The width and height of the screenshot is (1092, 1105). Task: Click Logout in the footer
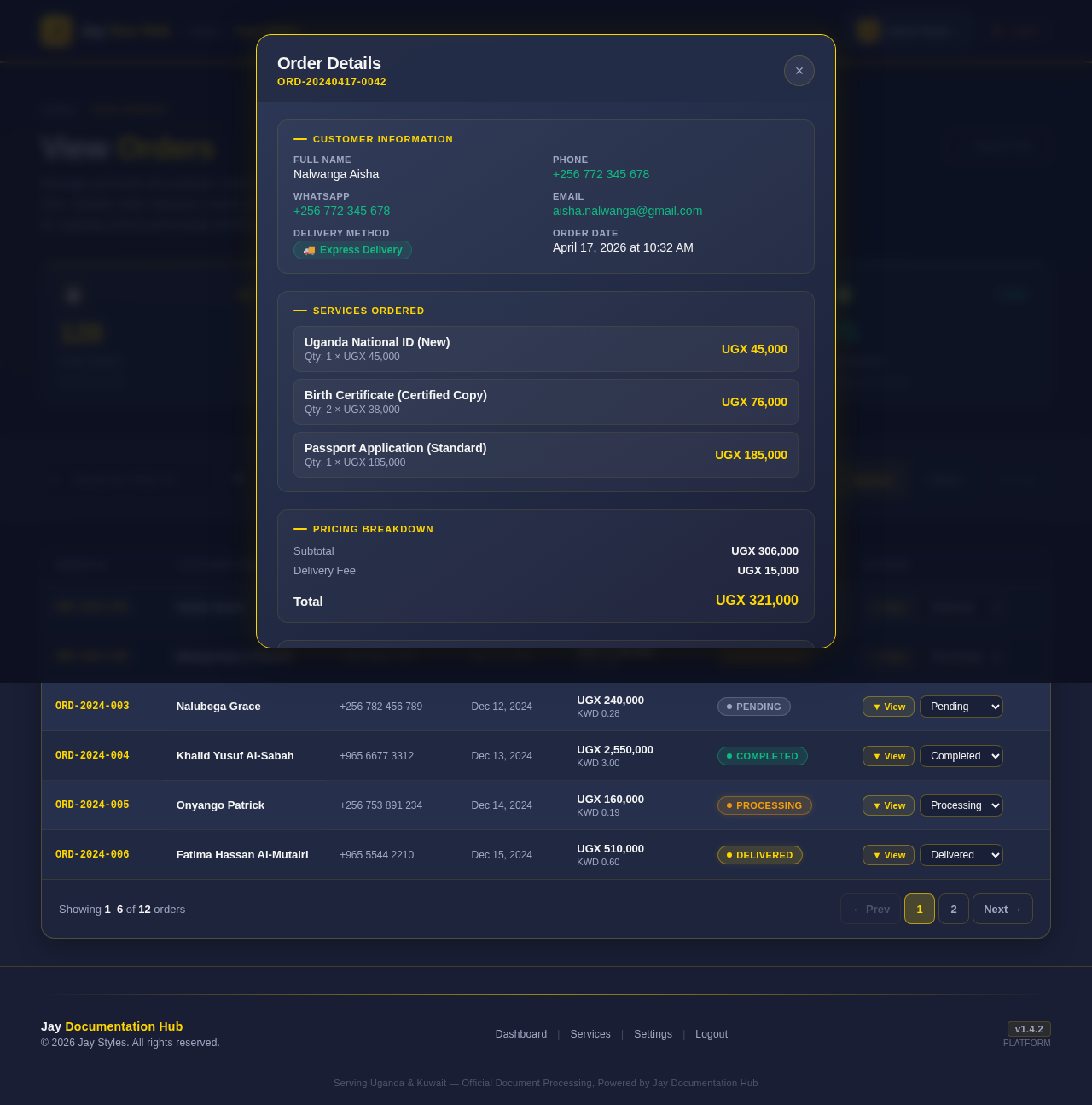(712, 1034)
